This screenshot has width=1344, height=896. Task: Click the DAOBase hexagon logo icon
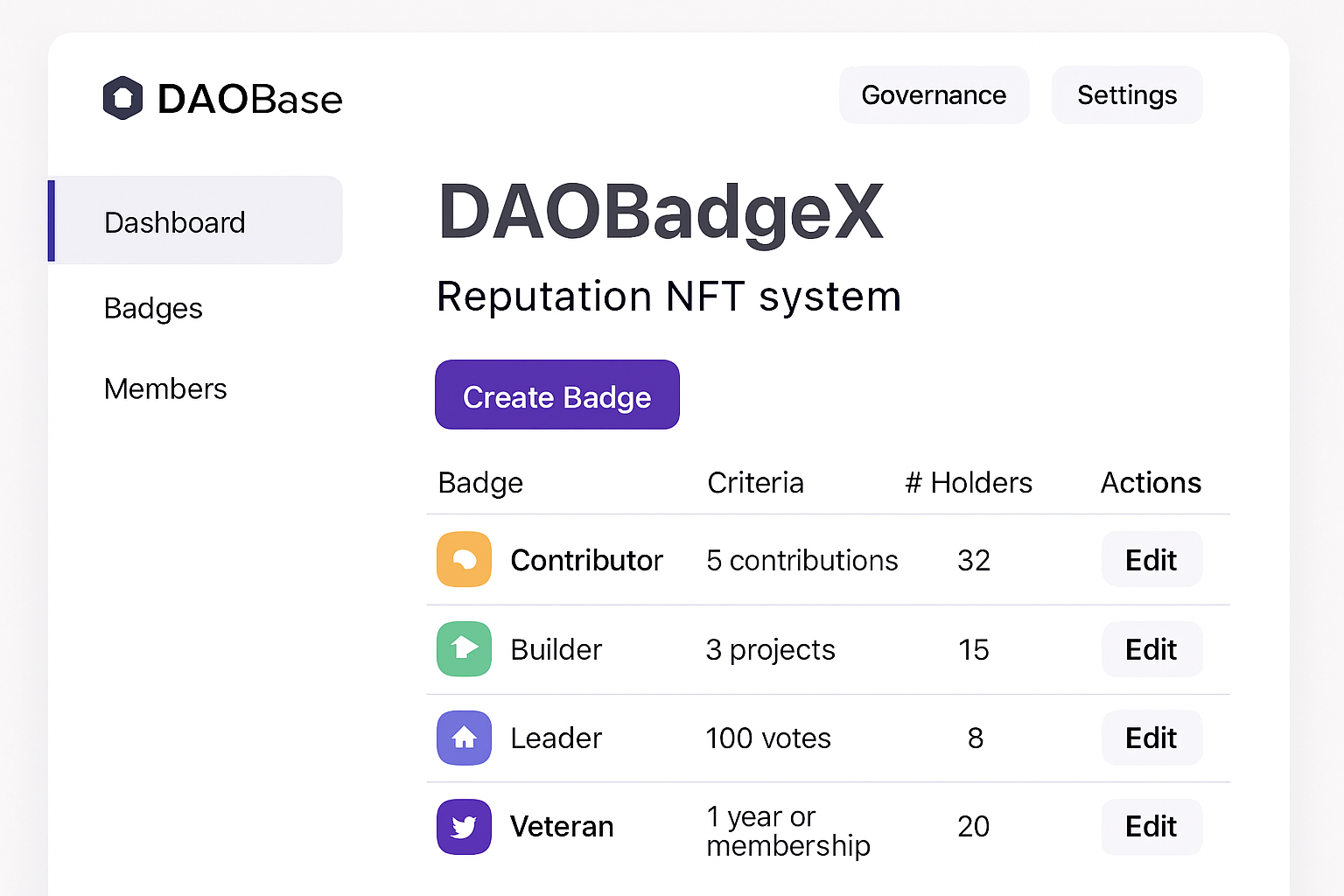[122, 98]
